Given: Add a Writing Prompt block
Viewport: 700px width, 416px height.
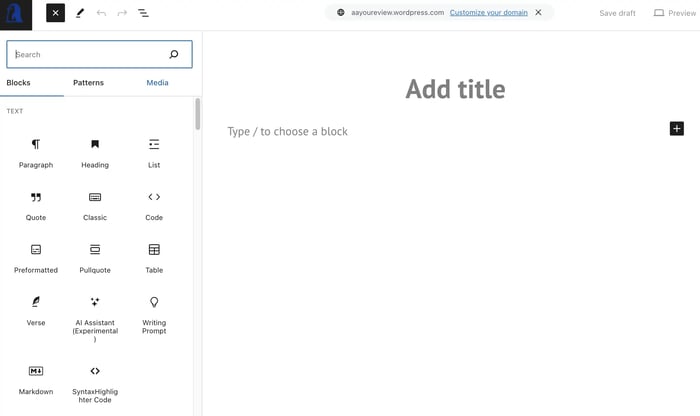Looking at the screenshot, I should (x=154, y=315).
